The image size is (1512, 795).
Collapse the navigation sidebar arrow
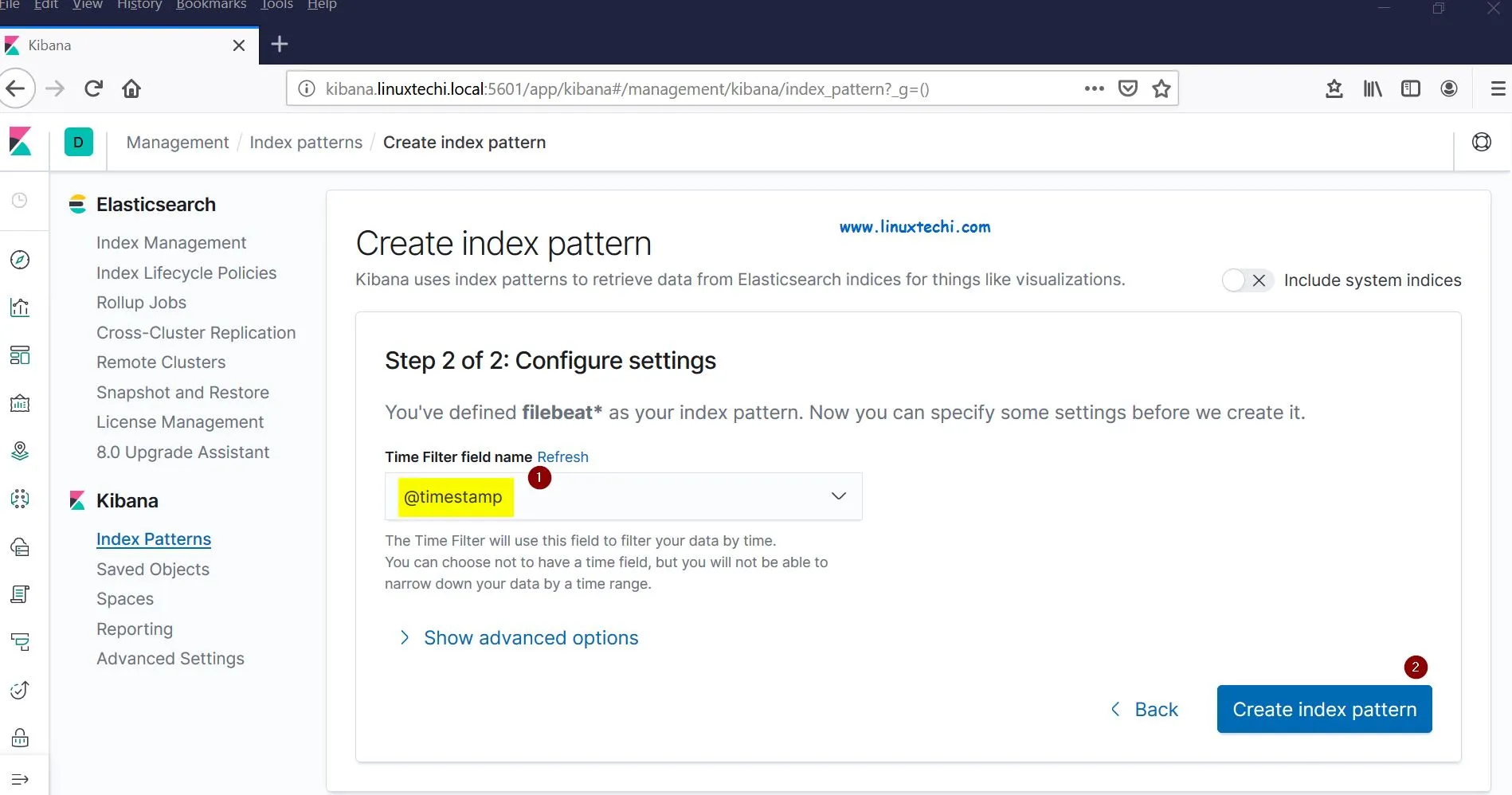(20, 778)
